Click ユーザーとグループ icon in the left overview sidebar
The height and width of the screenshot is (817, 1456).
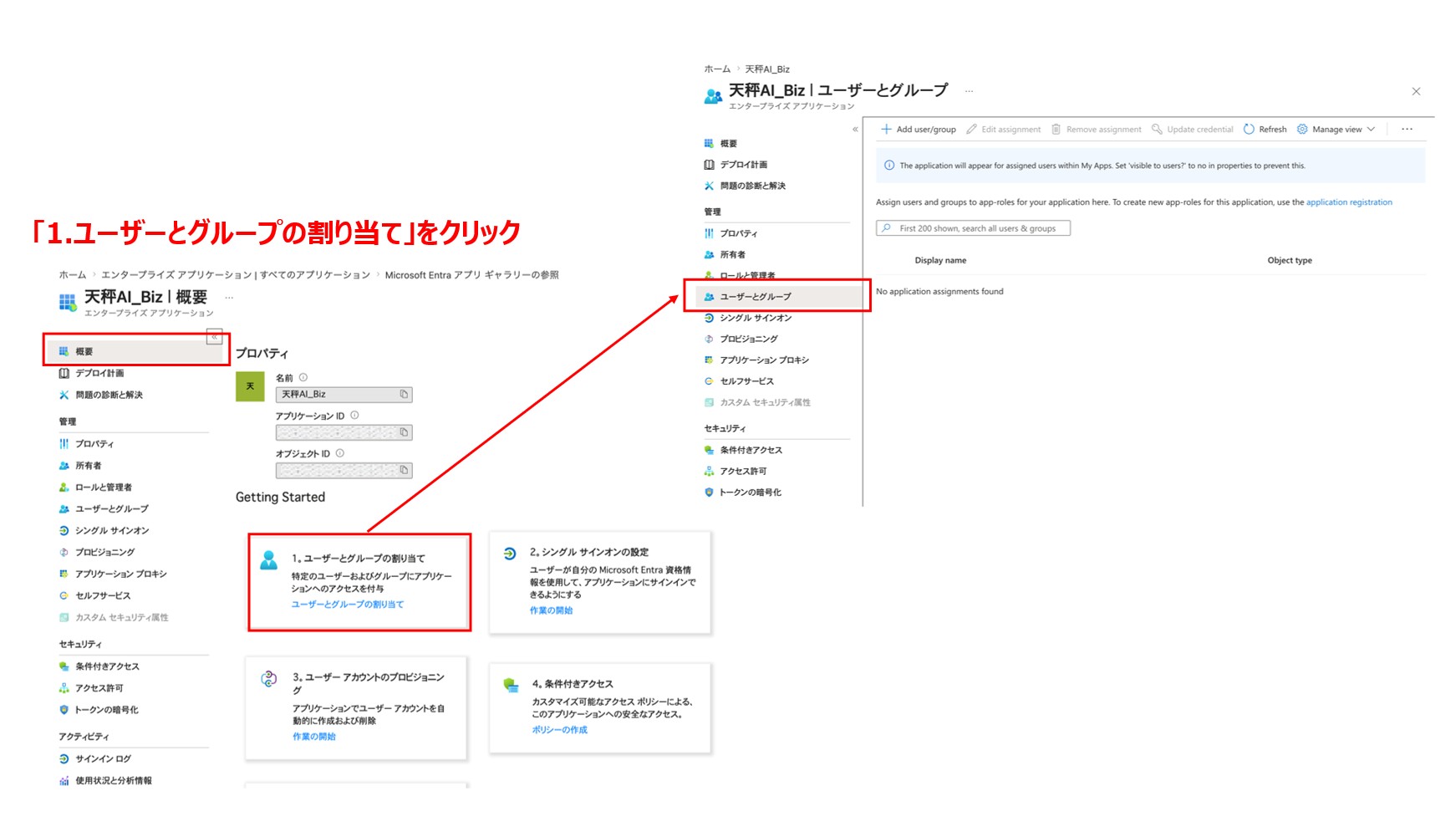(64, 509)
